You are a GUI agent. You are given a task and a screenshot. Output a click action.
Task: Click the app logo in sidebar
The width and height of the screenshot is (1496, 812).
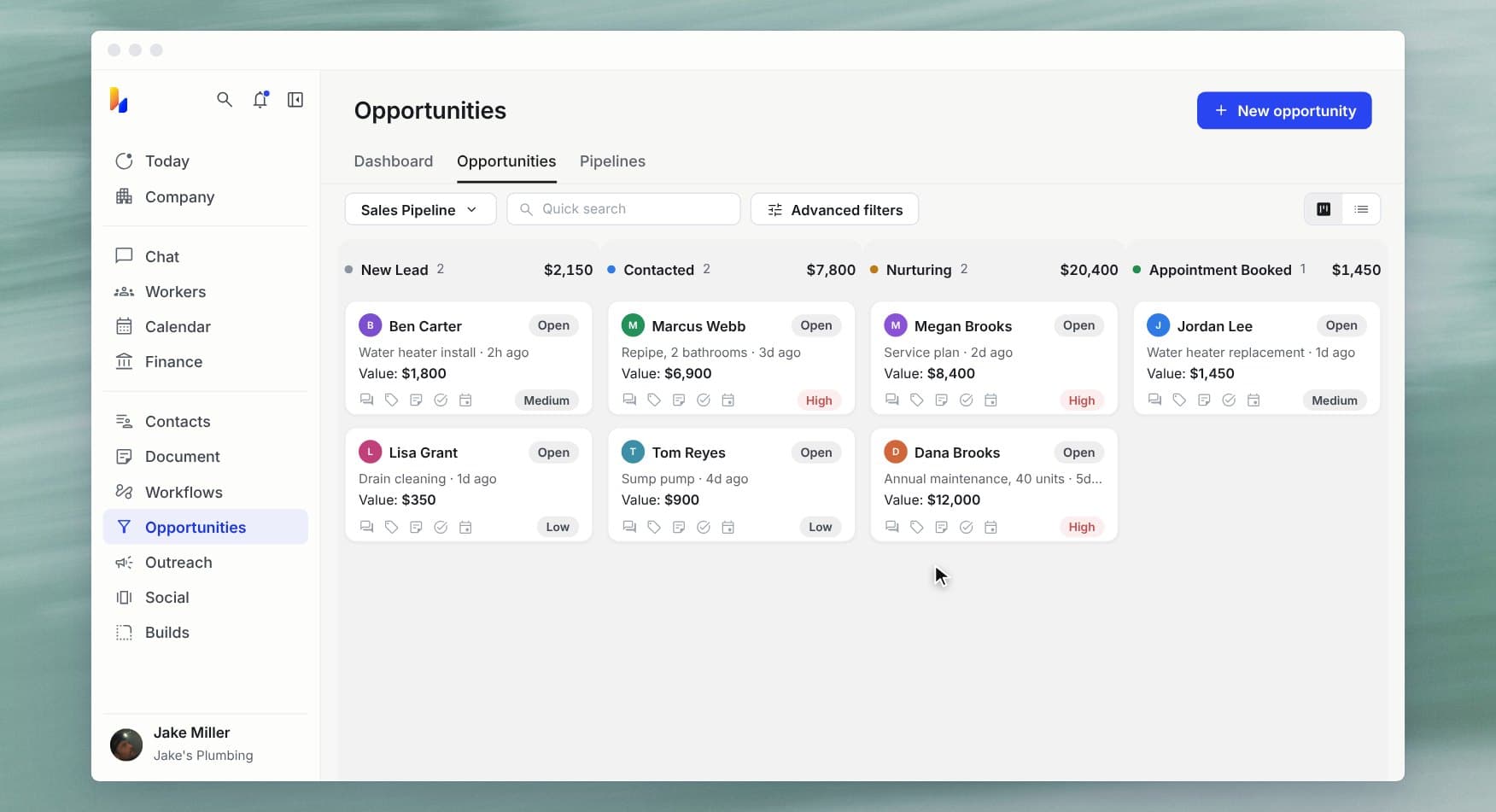tap(119, 100)
